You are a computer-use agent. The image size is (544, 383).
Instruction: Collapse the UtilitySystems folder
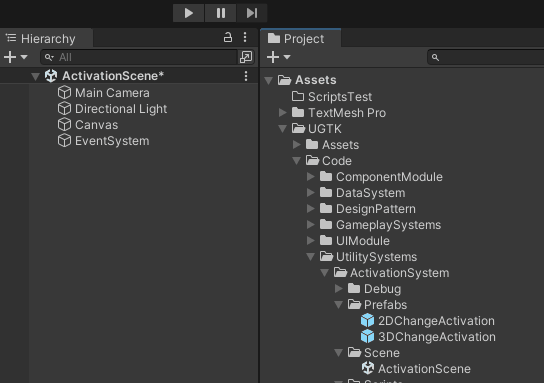(x=311, y=257)
